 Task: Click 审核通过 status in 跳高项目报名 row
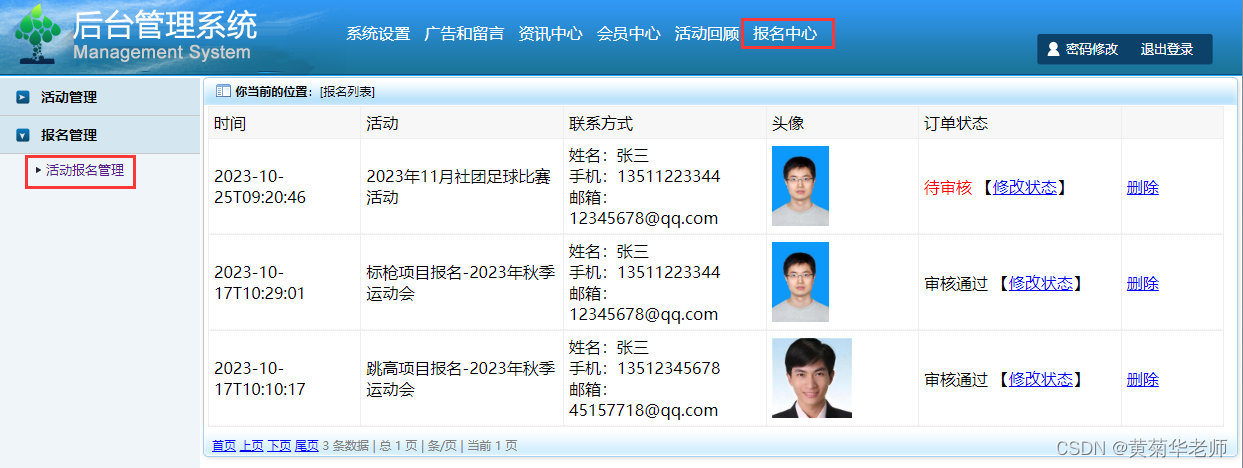tap(956, 379)
